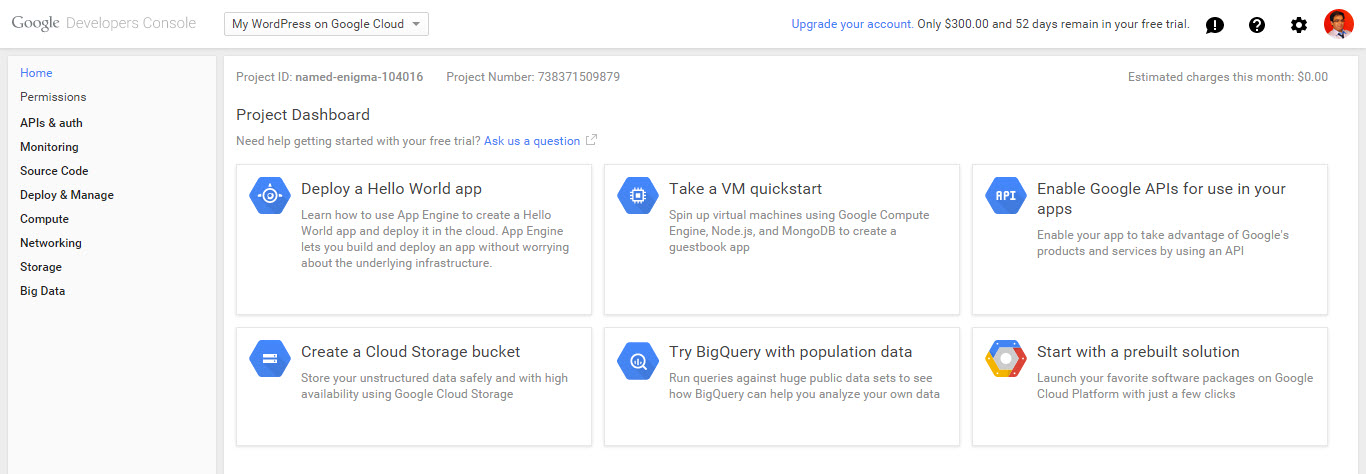Click the Google APIs products and services description

pos(1163,243)
